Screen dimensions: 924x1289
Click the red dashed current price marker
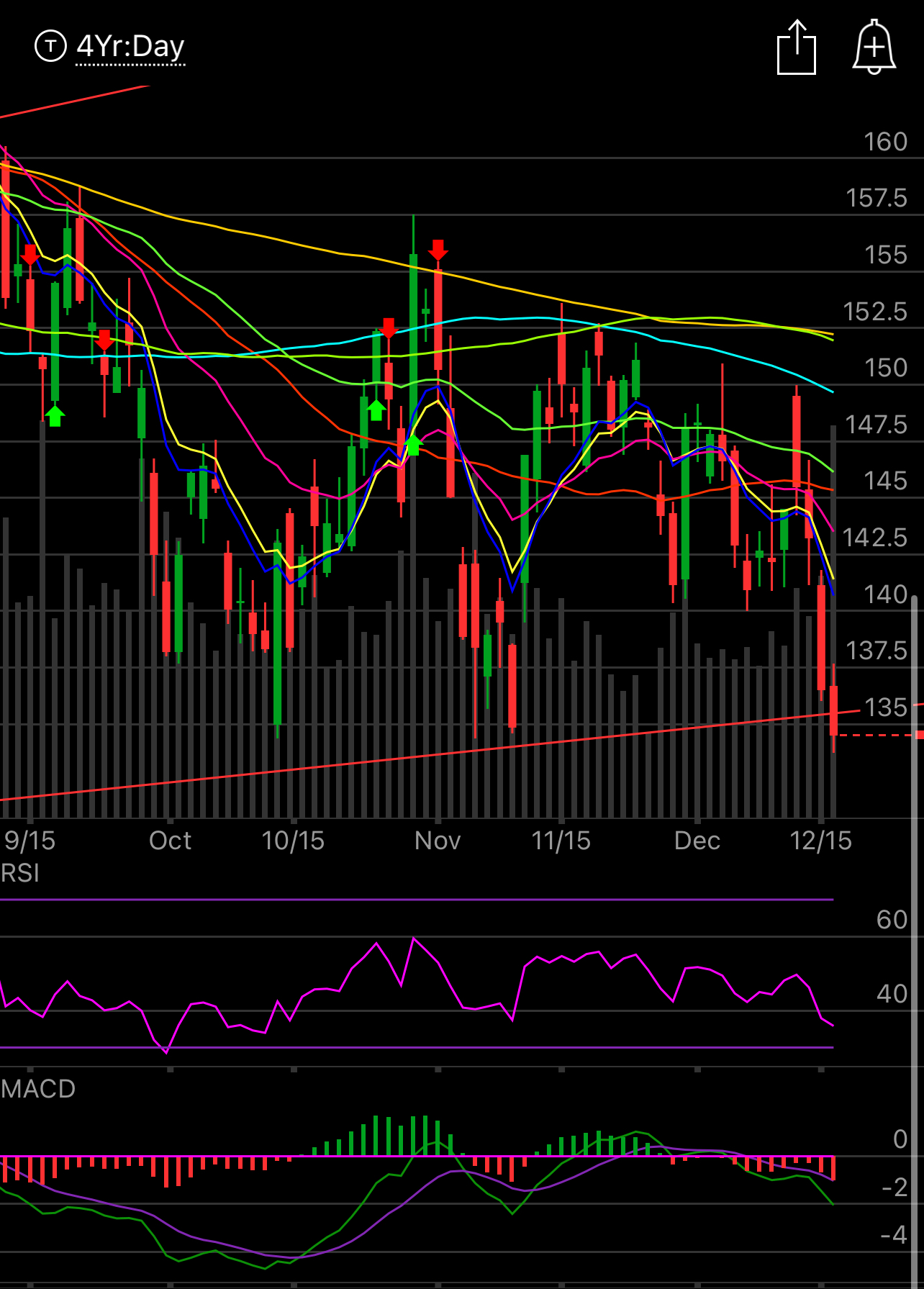pyautogui.click(x=881, y=735)
